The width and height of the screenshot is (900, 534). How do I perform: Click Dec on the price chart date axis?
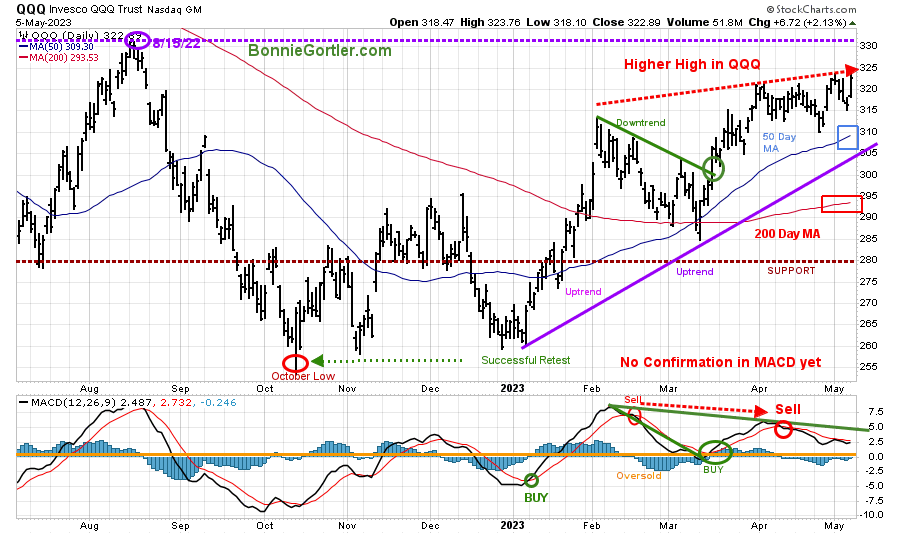pyautogui.click(x=430, y=389)
